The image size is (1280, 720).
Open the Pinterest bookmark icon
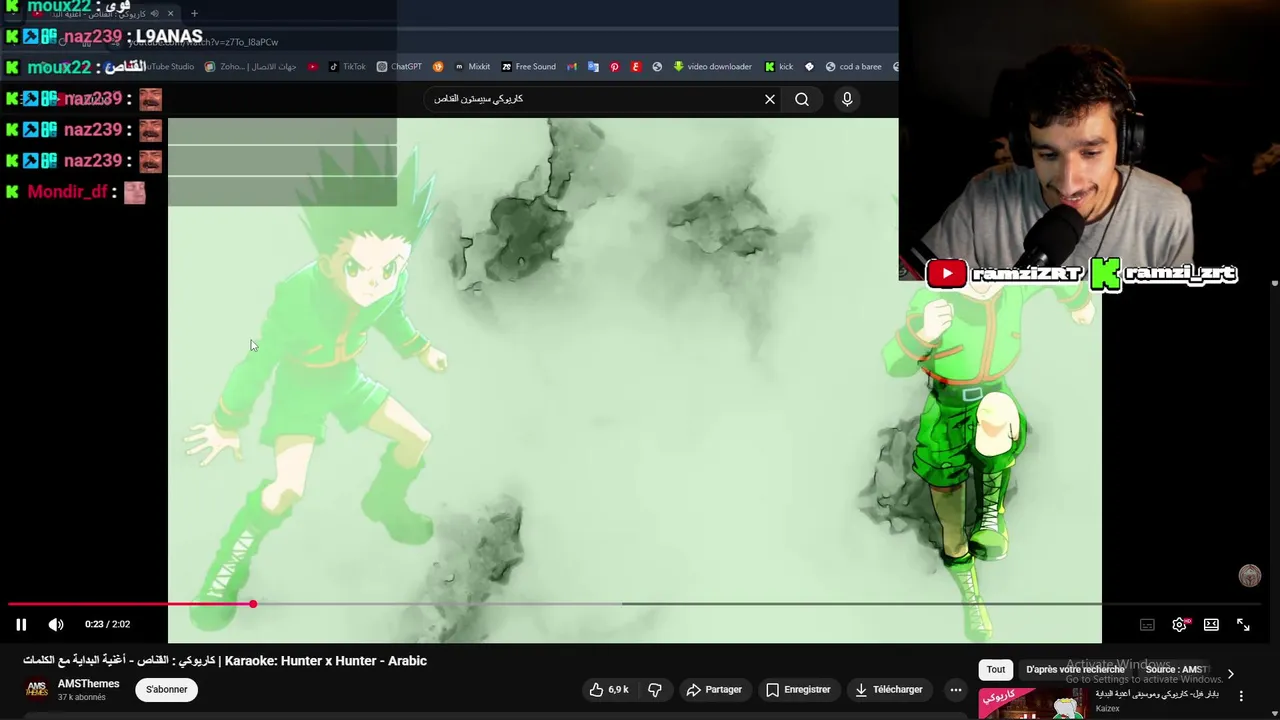point(614,67)
